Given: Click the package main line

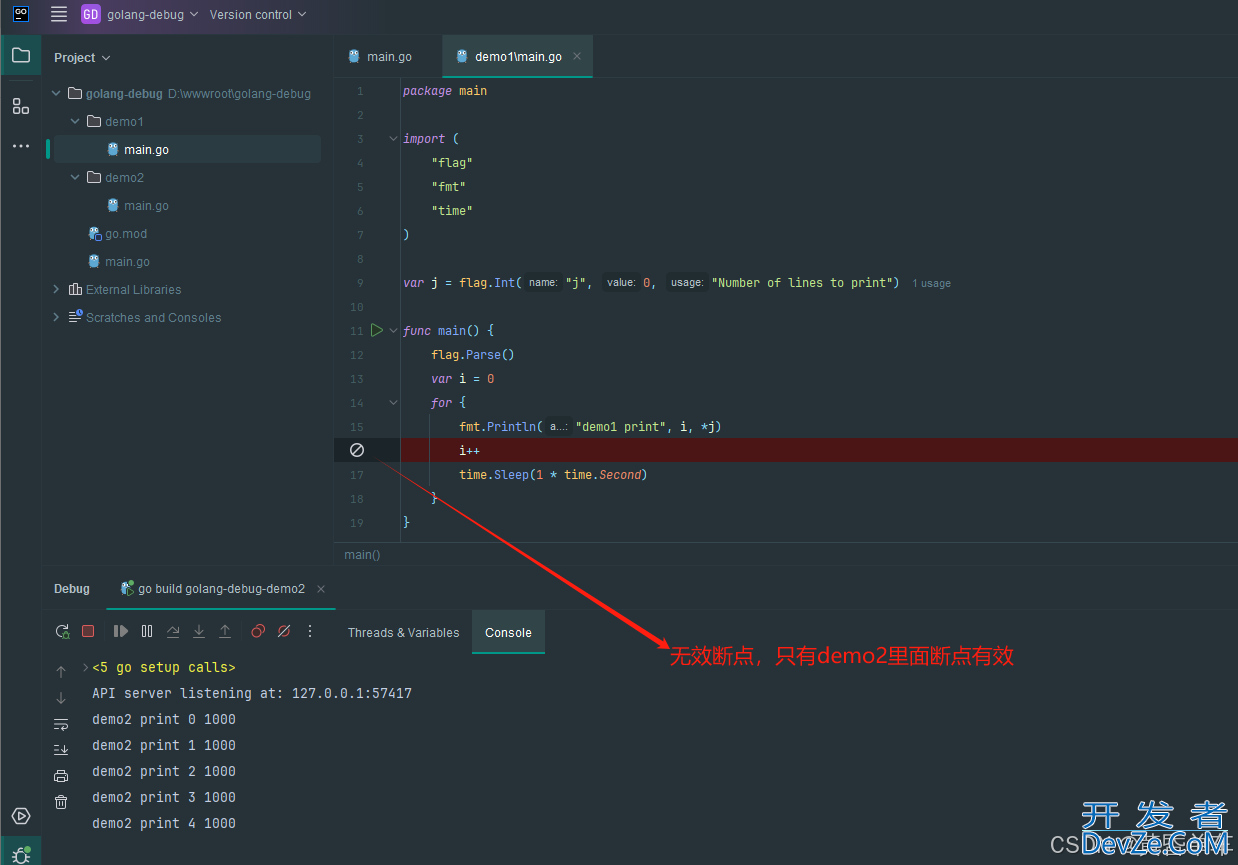Looking at the screenshot, I should (445, 90).
